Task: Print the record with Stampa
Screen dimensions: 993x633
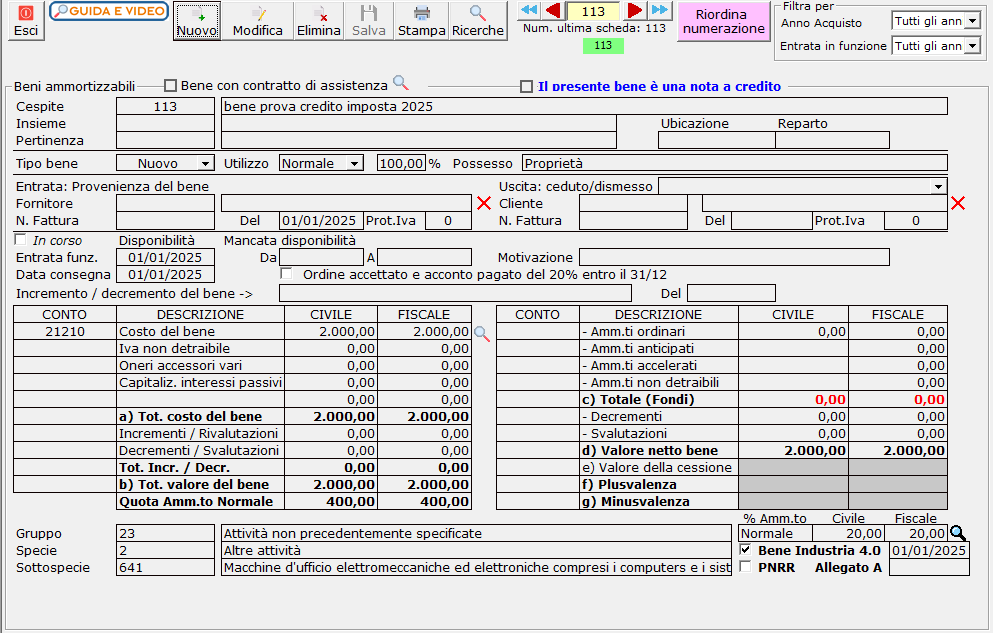Action: [x=421, y=21]
